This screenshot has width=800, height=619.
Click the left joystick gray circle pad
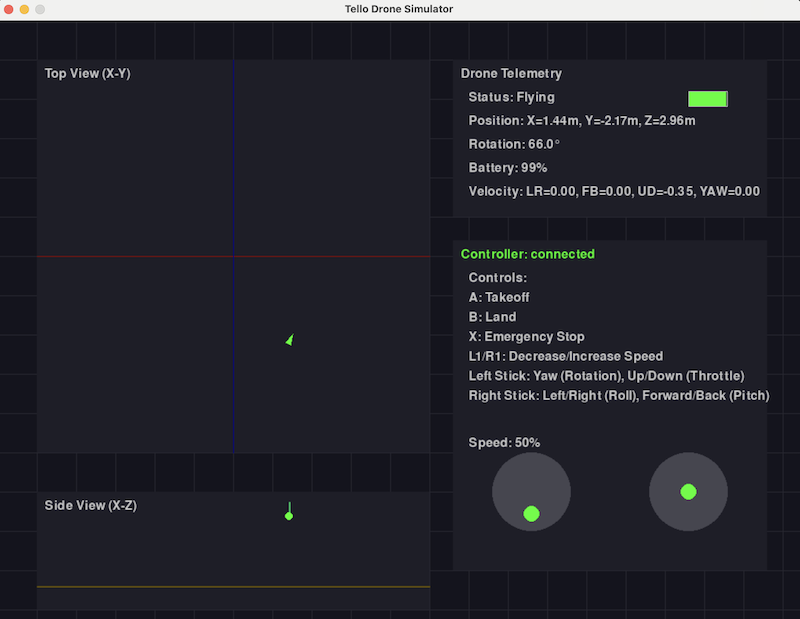[x=531, y=492]
